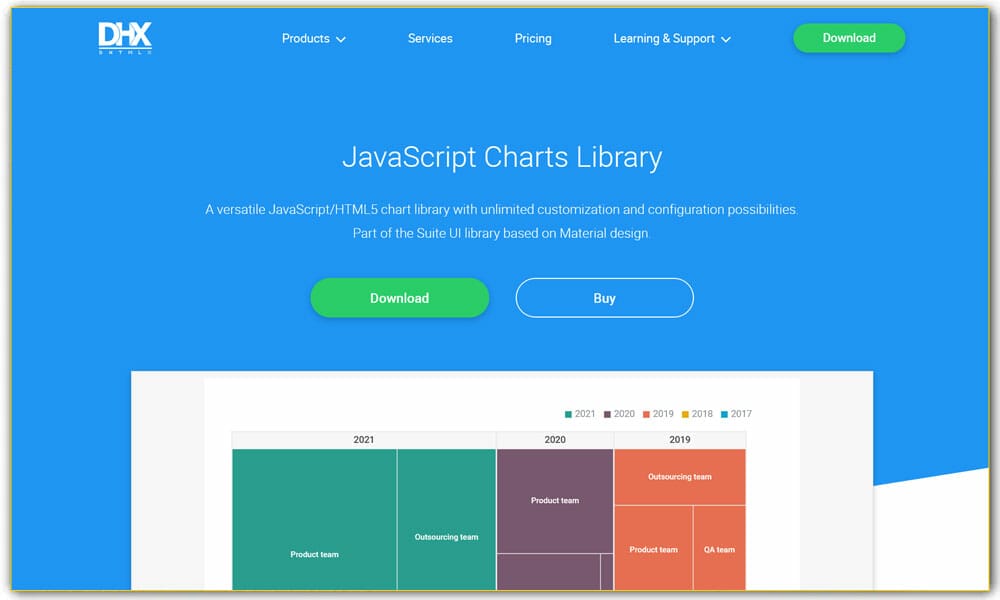Expand the Learning & Support chevron
This screenshot has width=1000, height=600.
(726, 40)
